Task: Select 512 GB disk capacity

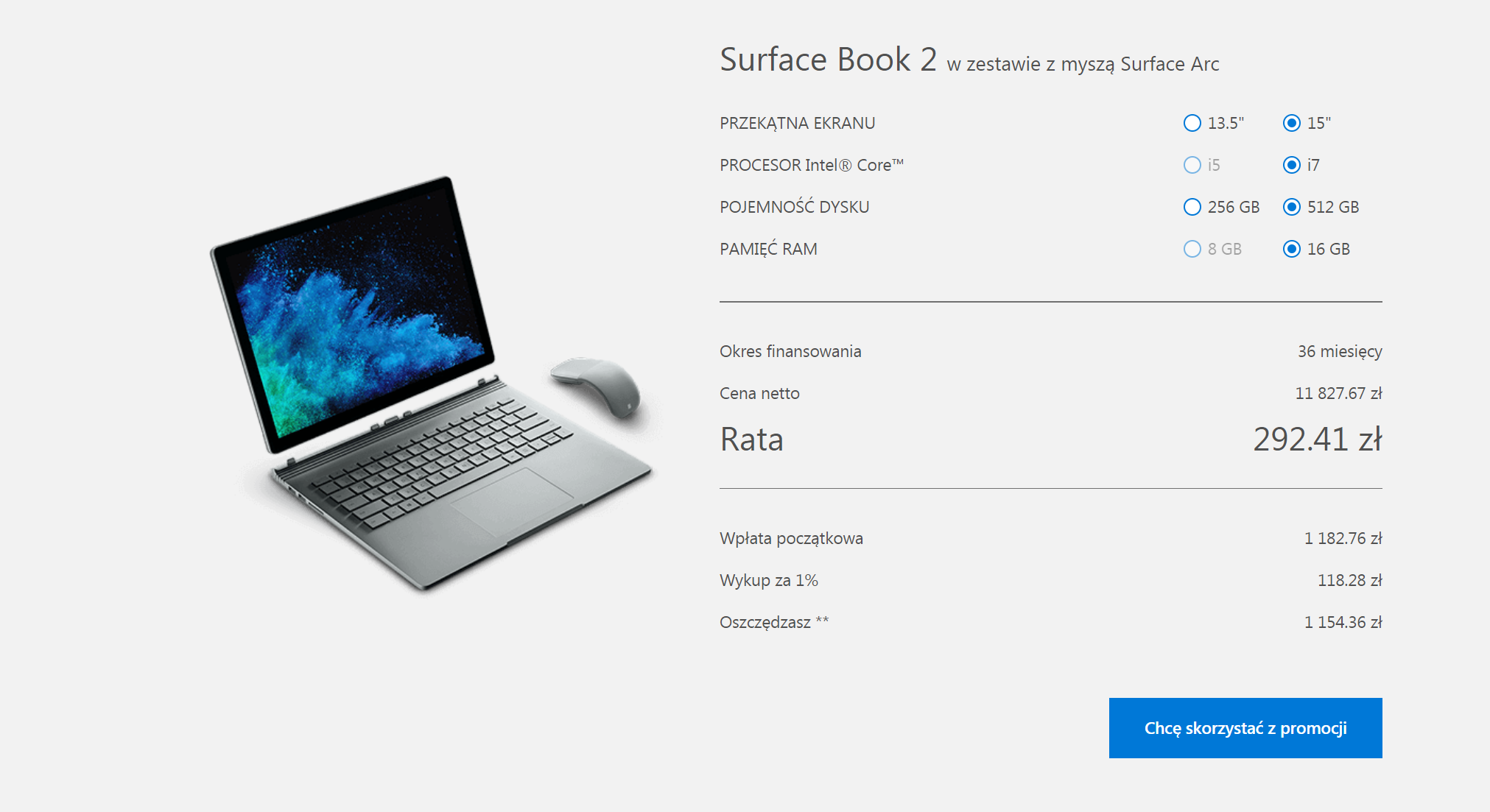Action: tap(1292, 207)
